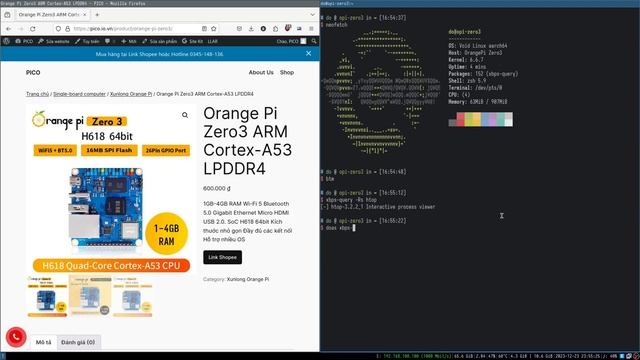The width and height of the screenshot is (640, 360).
Task: Bookmark this page with the star
Action: [213, 29]
